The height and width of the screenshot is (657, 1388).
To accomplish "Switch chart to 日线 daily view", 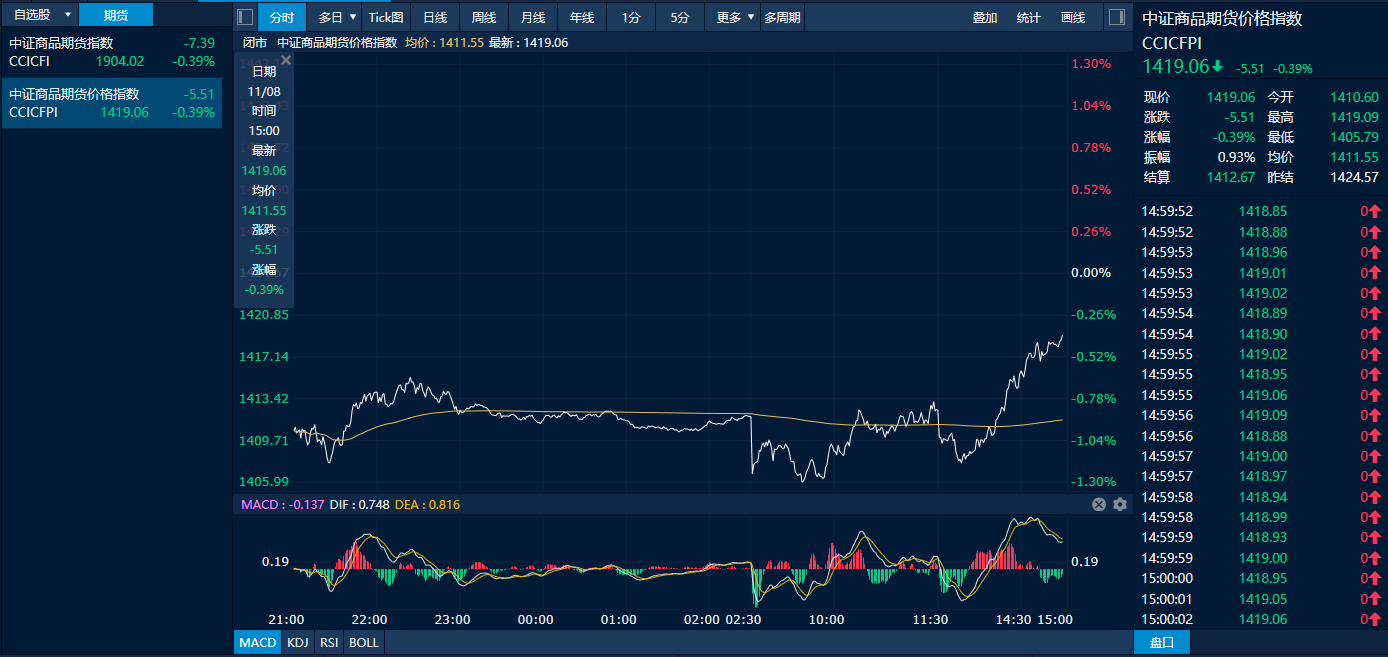I will (x=435, y=17).
